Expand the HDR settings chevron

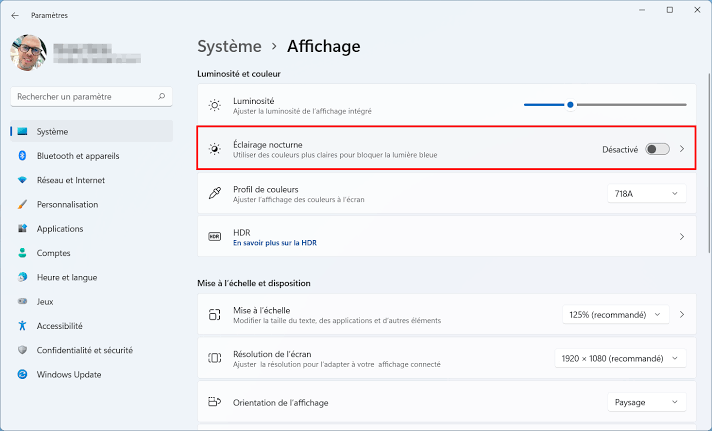(x=682, y=237)
